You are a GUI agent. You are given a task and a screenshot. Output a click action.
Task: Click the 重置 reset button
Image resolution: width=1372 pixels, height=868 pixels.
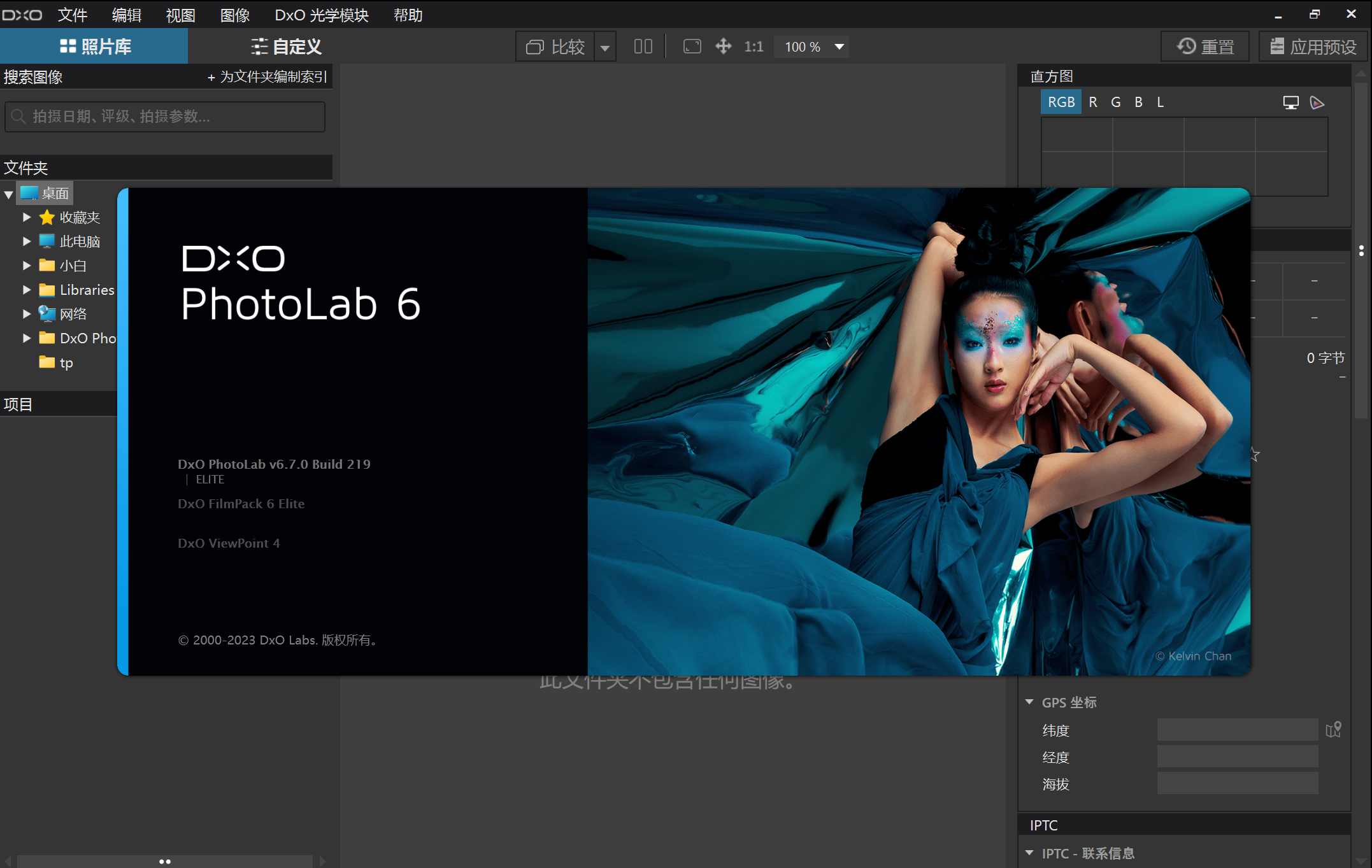1205,46
